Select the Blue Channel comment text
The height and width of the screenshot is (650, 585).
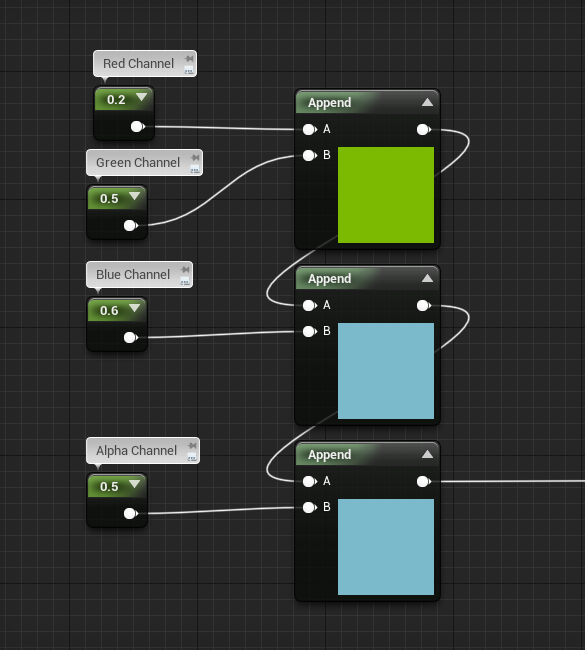click(x=133, y=274)
